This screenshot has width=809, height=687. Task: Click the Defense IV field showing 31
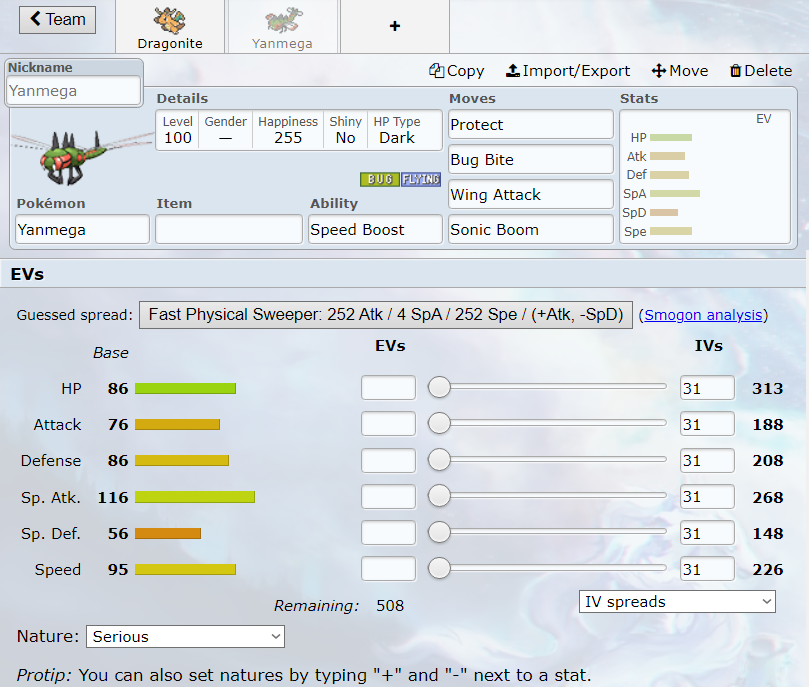click(707, 460)
